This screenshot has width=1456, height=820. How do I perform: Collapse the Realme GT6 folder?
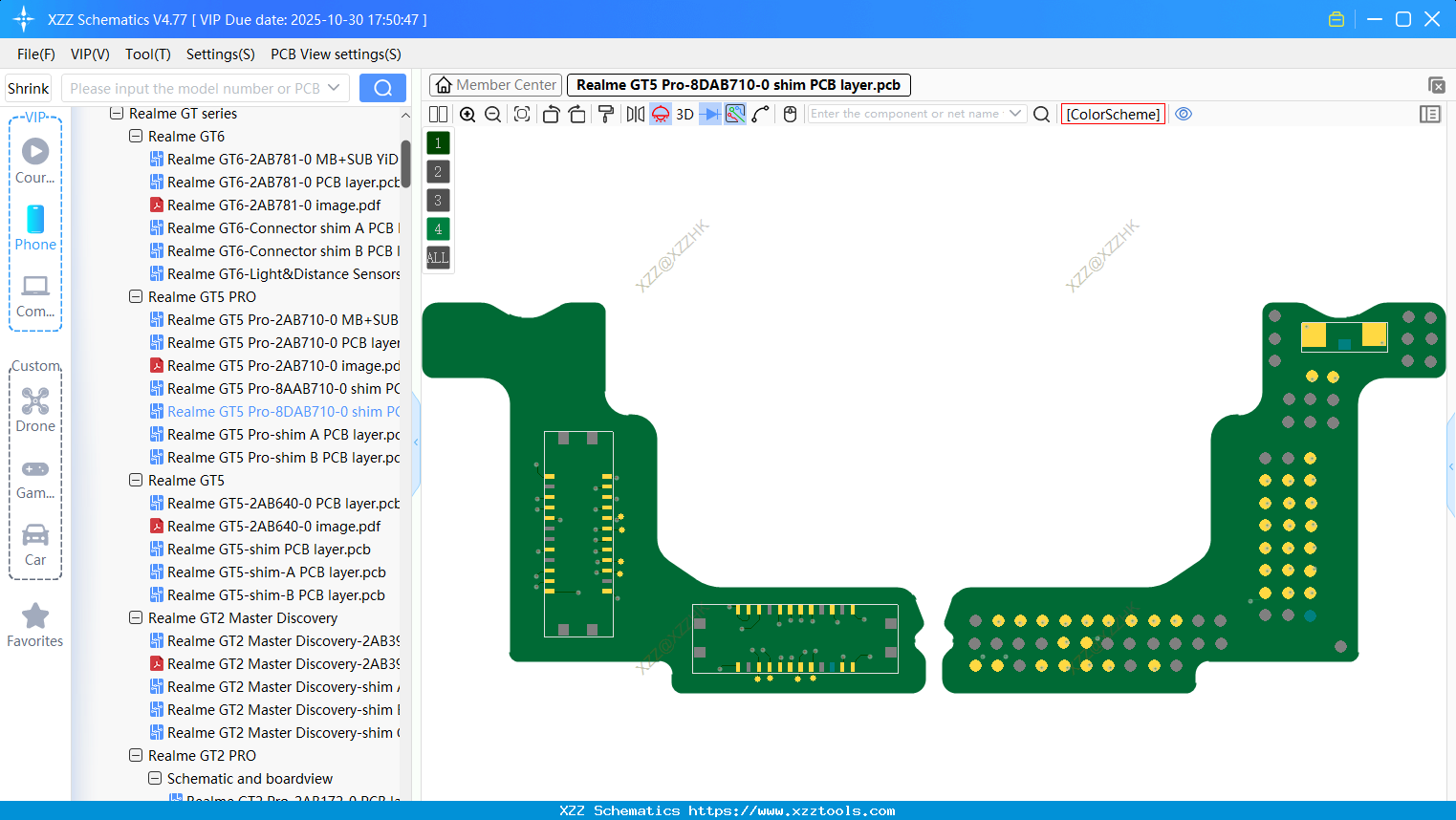(x=136, y=137)
